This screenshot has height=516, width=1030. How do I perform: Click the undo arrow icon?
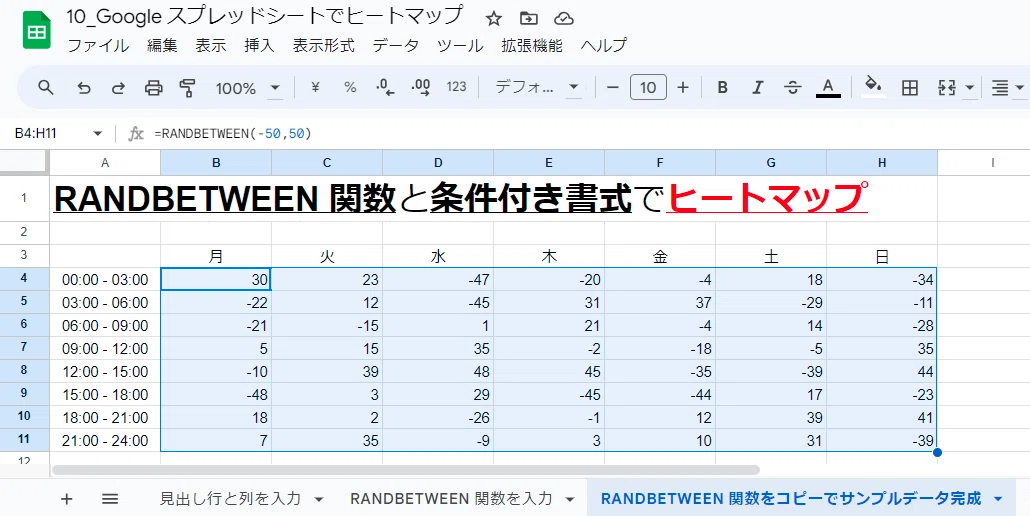point(83,87)
